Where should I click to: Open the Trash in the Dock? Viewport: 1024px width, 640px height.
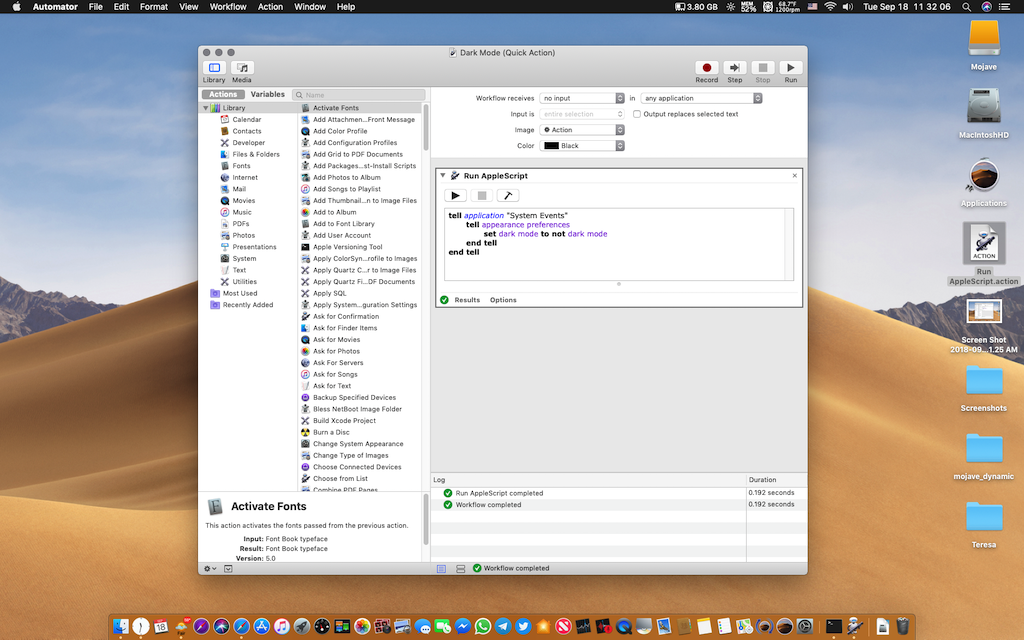(x=902, y=626)
